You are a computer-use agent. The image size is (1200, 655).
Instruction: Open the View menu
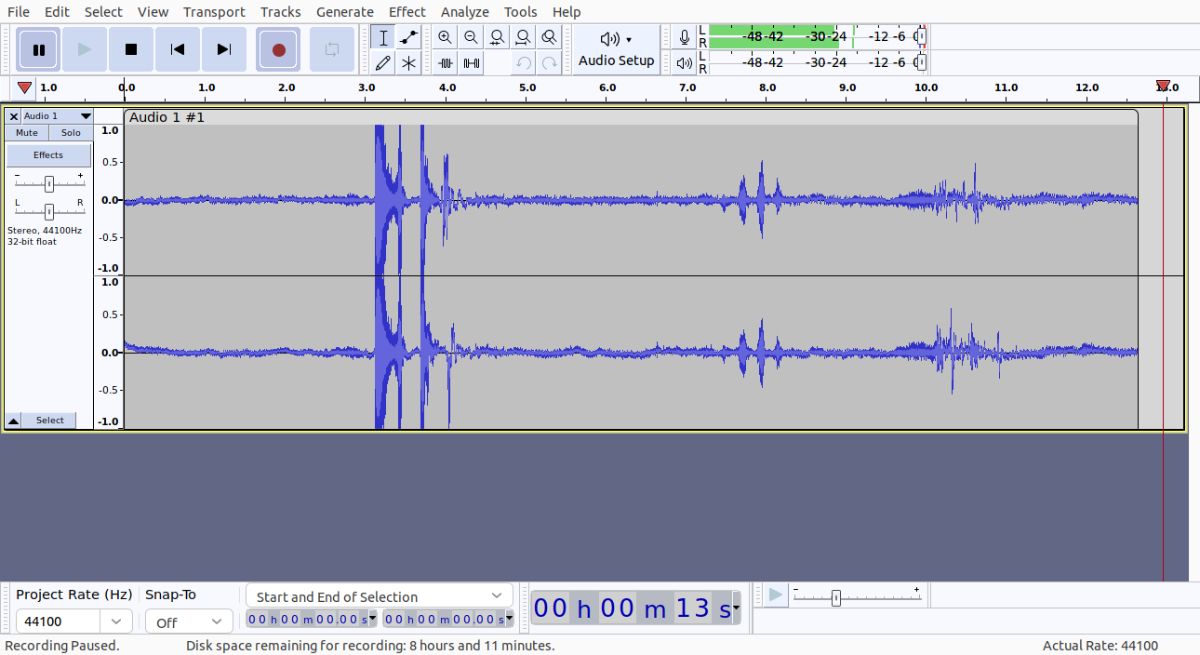pyautogui.click(x=153, y=12)
